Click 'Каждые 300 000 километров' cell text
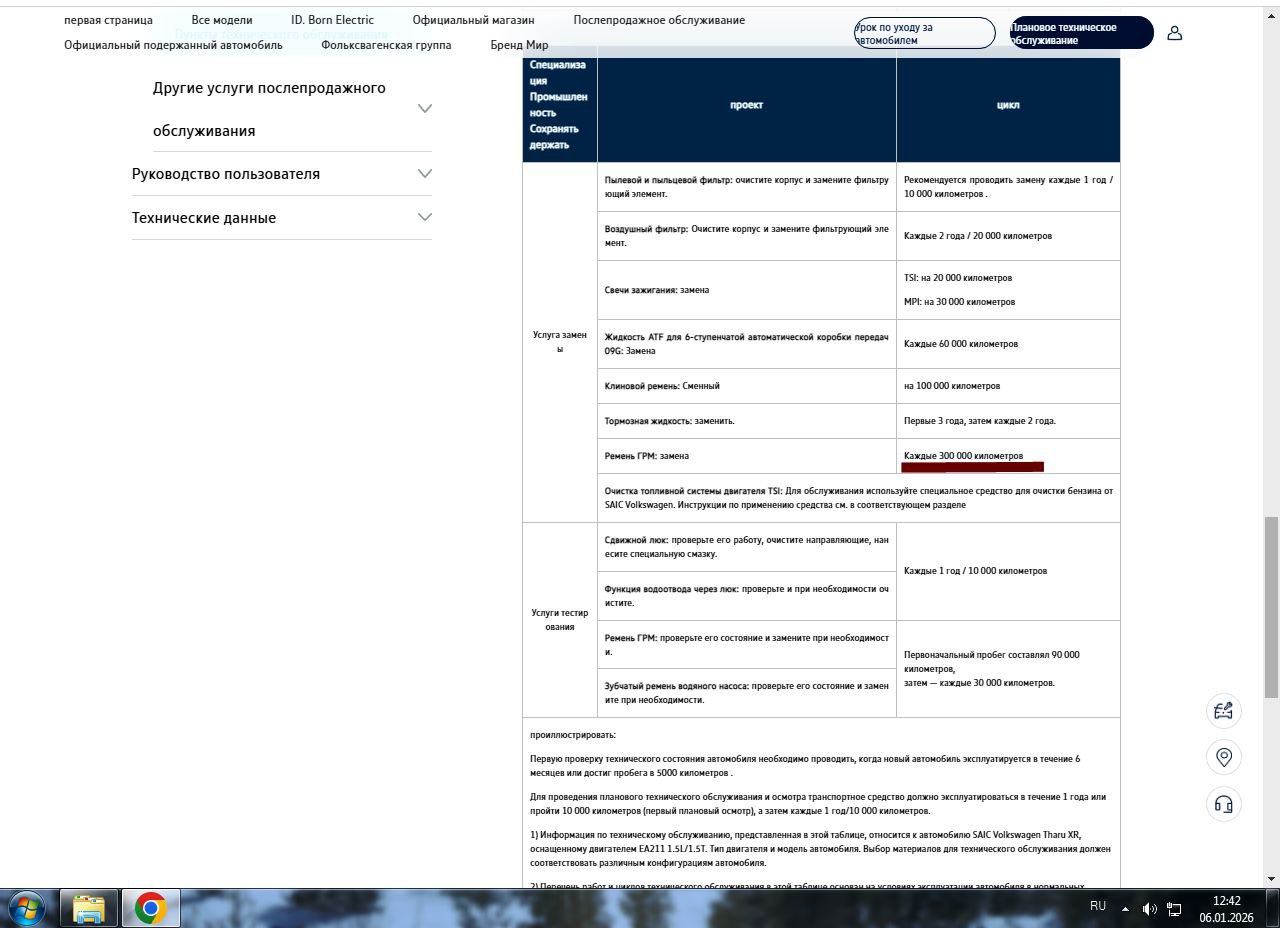This screenshot has height=928, width=1280. [963, 456]
